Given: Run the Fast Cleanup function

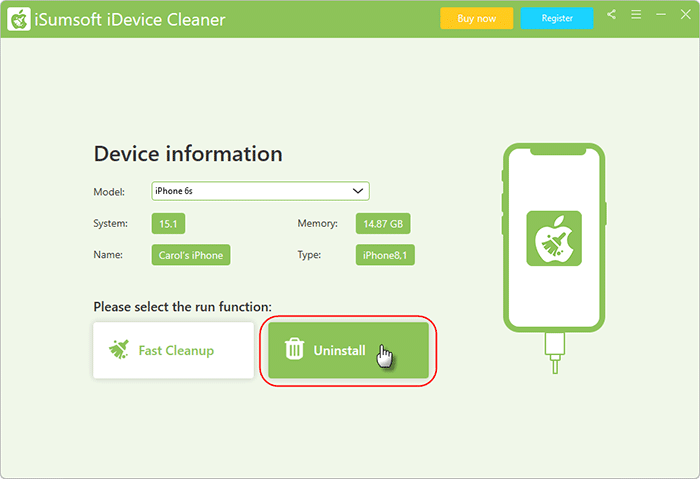Looking at the screenshot, I should tap(173, 350).
